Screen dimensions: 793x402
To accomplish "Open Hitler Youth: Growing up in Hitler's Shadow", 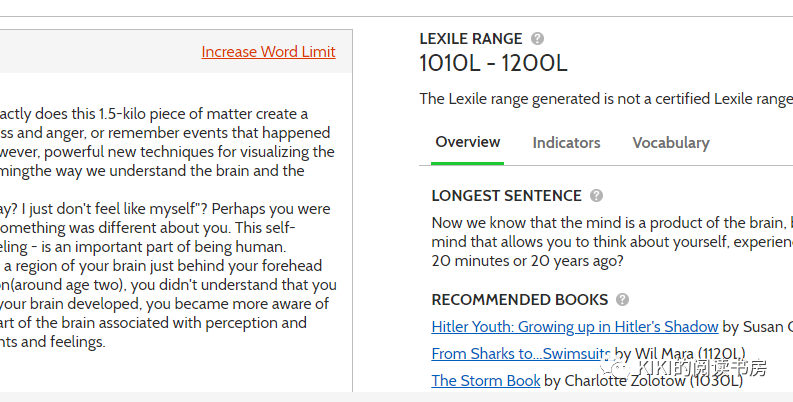I will [575, 327].
